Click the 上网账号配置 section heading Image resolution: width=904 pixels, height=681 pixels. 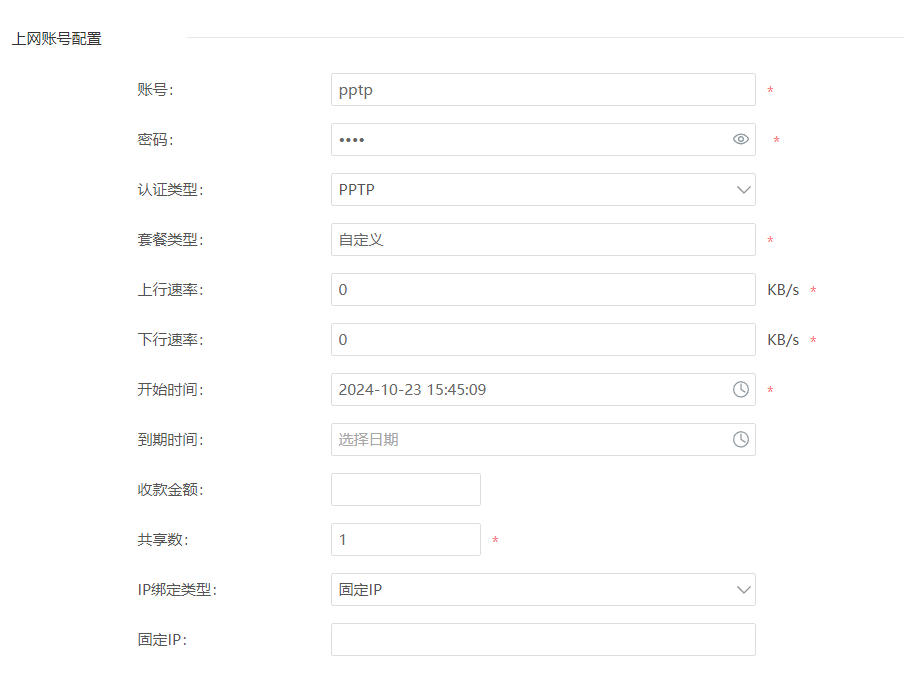pyautogui.click(x=56, y=39)
